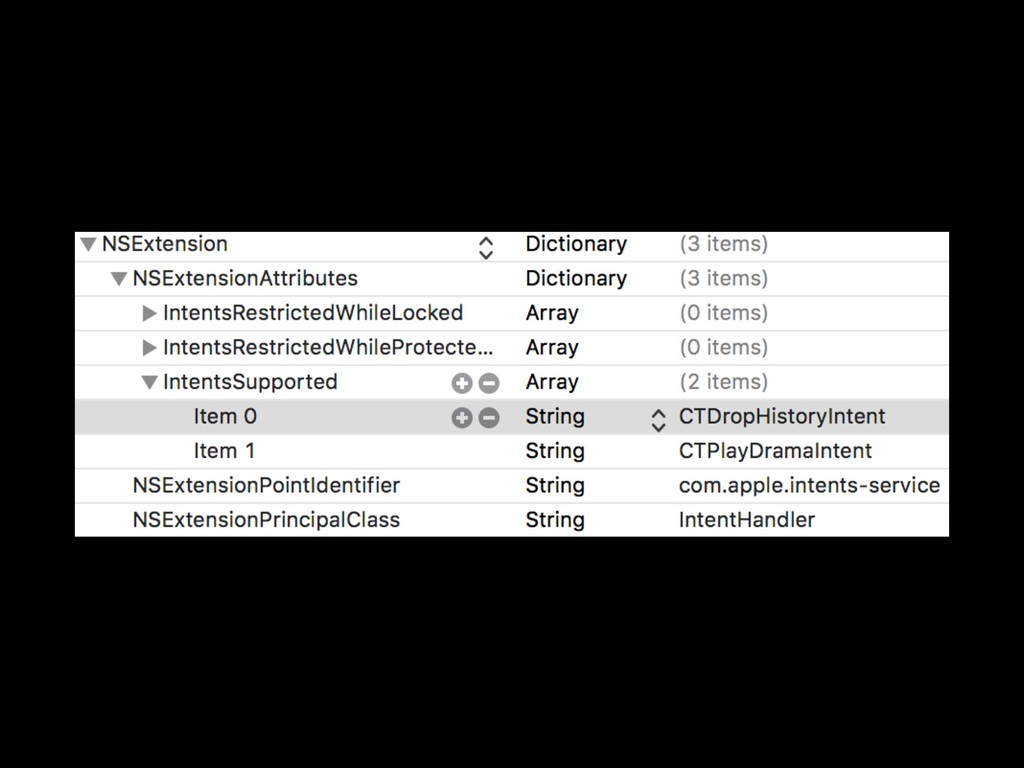This screenshot has width=1024, height=768.
Task: Select the Item 1 row
Action: [x=512, y=451]
